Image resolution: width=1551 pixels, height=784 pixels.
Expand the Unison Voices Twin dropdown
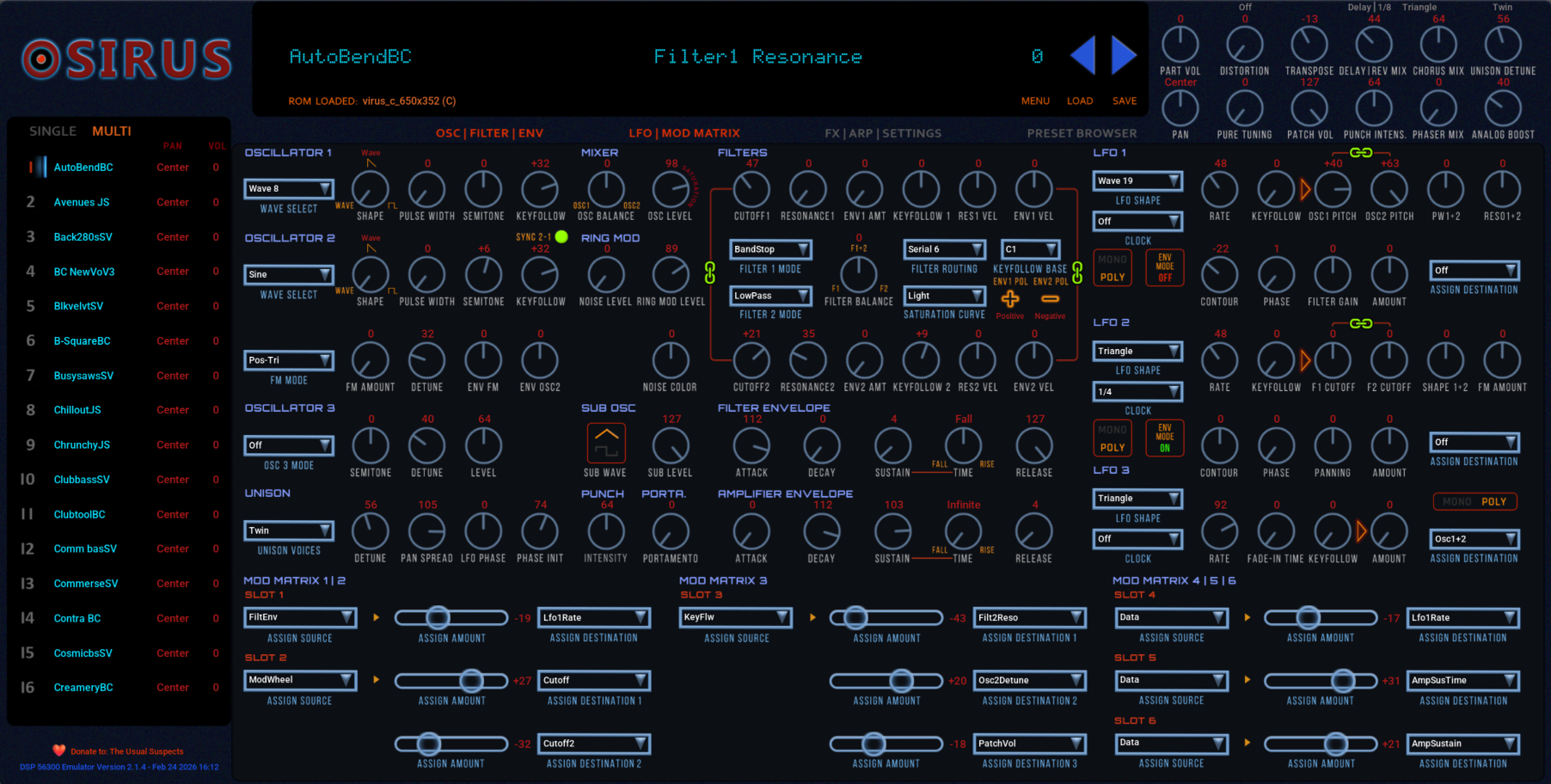(289, 530)
